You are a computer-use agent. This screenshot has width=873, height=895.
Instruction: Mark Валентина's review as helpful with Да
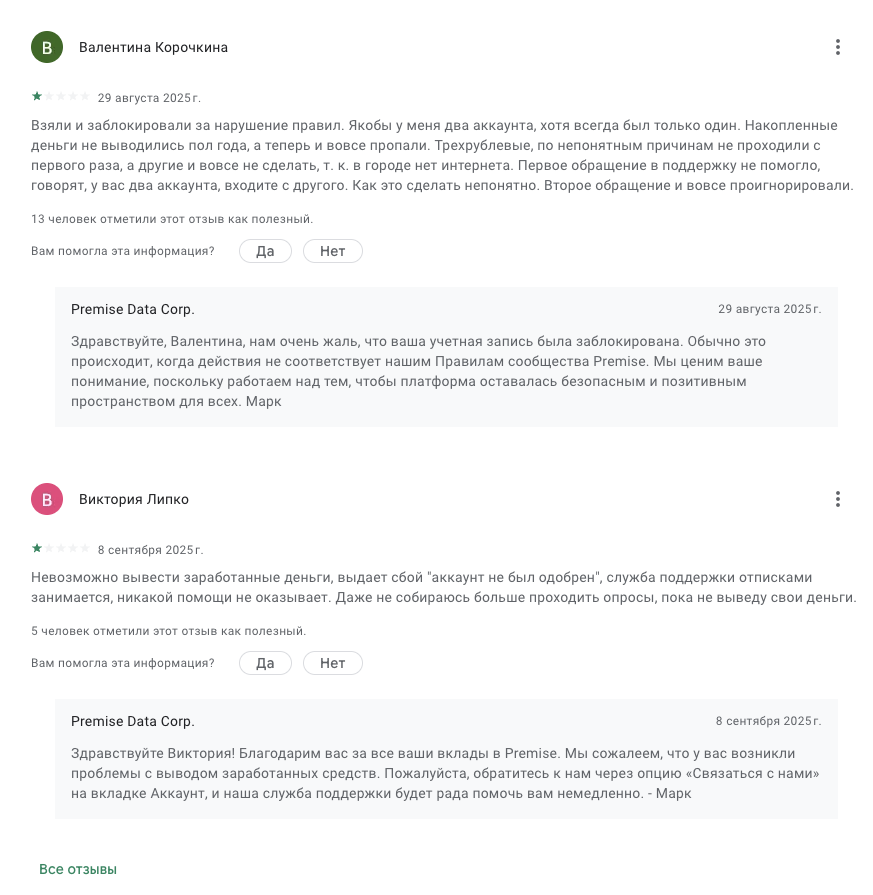[265, 251]
